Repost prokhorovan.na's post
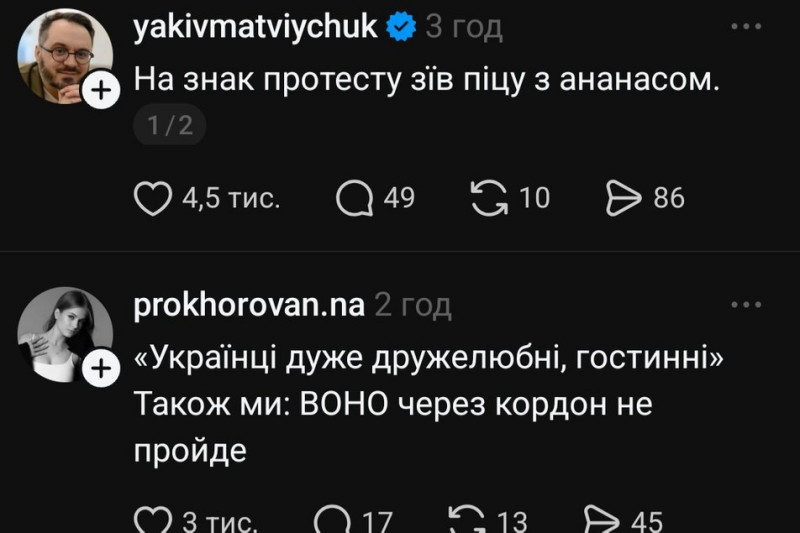The width and height of the screenshot is (800, 533). pos(467,522)
